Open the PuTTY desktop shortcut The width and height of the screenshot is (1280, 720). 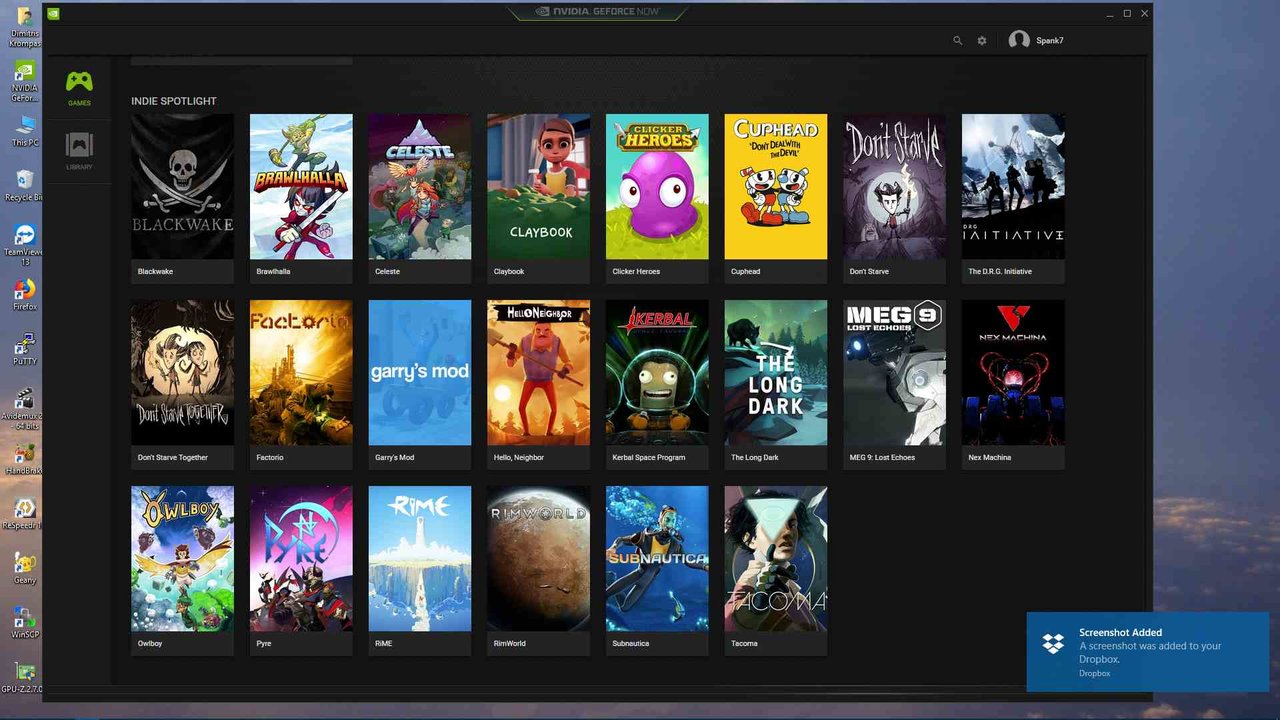(x=24, y=349)
